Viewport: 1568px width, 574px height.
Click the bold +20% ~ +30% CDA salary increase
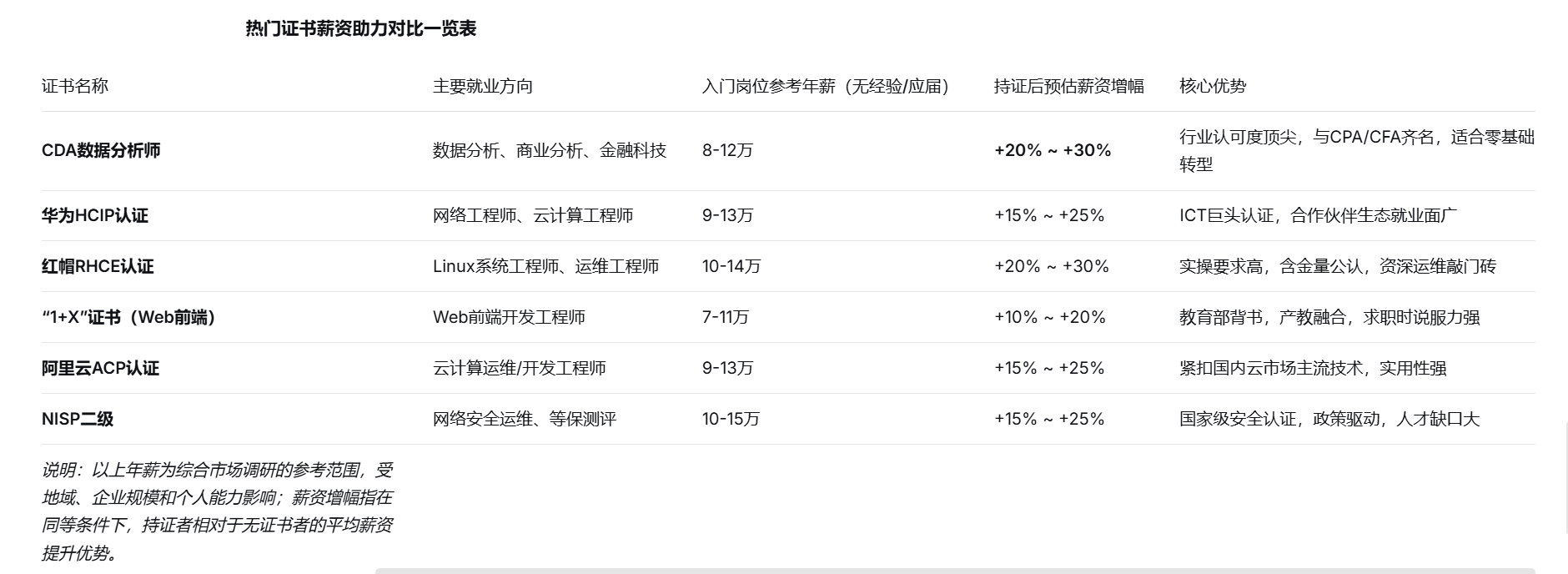pos(1053,150)
